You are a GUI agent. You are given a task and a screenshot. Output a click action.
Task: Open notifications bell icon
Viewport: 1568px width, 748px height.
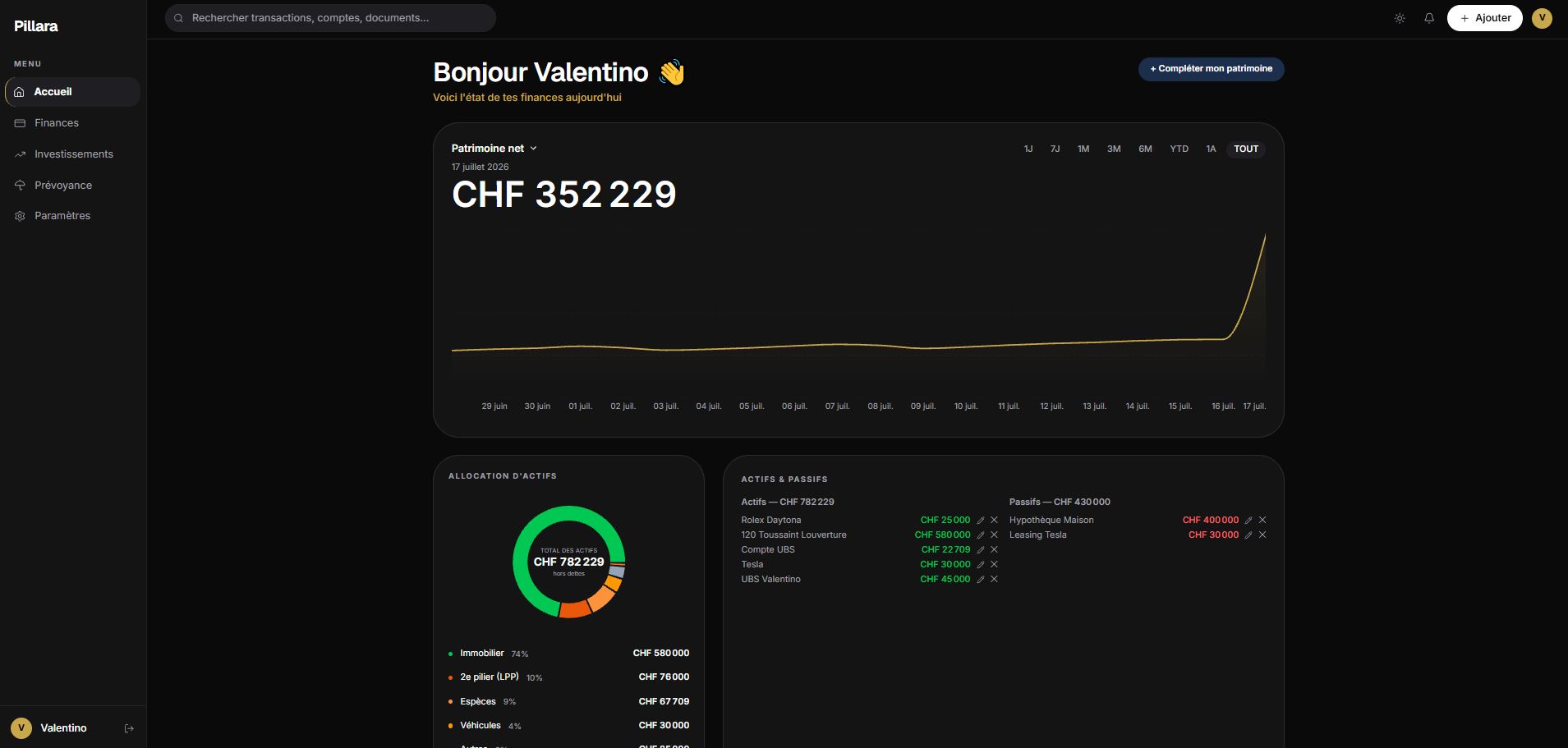[x=1429, y=18]
